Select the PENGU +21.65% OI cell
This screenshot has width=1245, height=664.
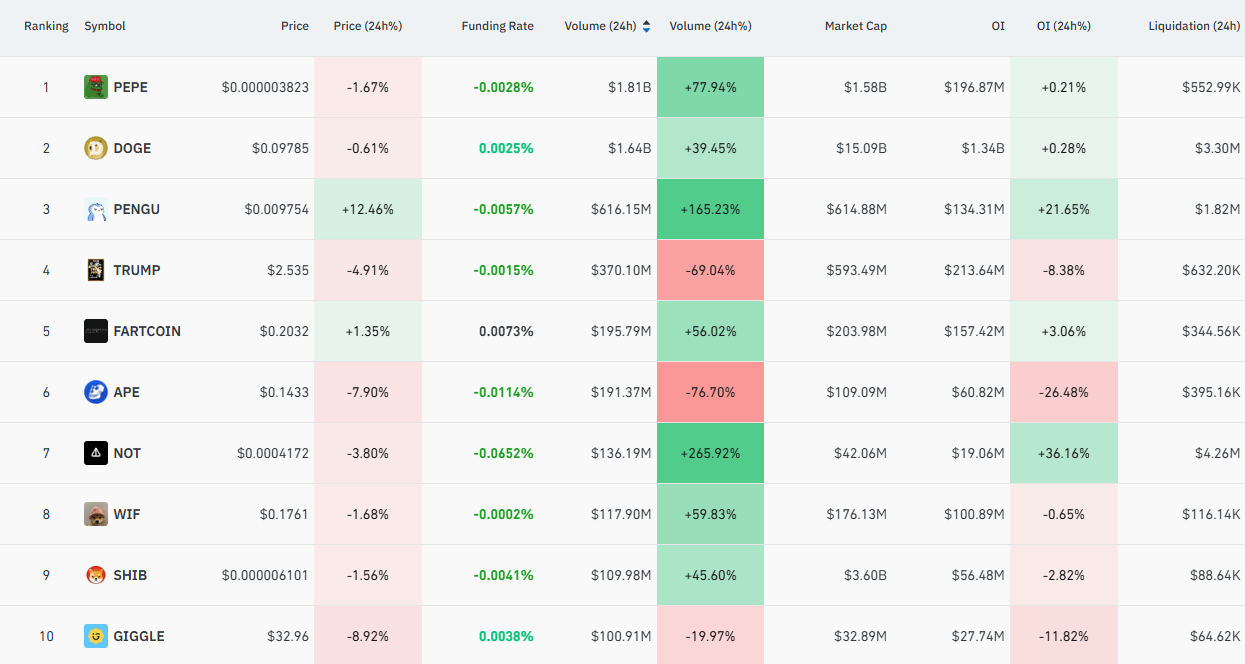[1064, 209]
